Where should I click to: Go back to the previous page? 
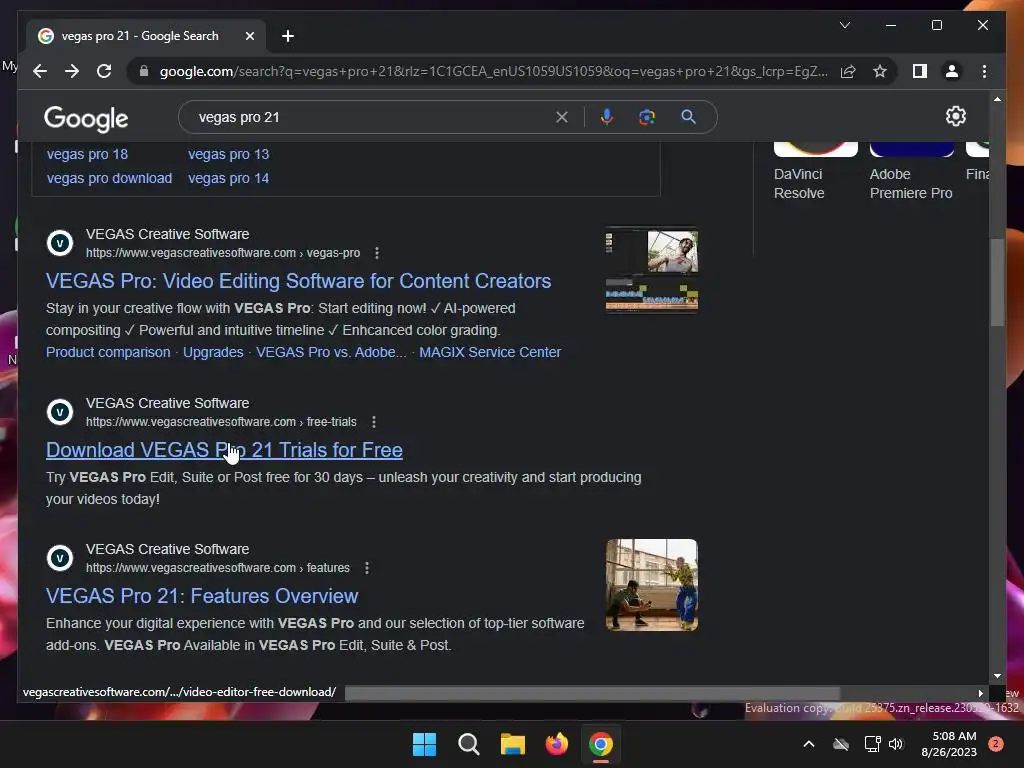[x=40, y=71]
